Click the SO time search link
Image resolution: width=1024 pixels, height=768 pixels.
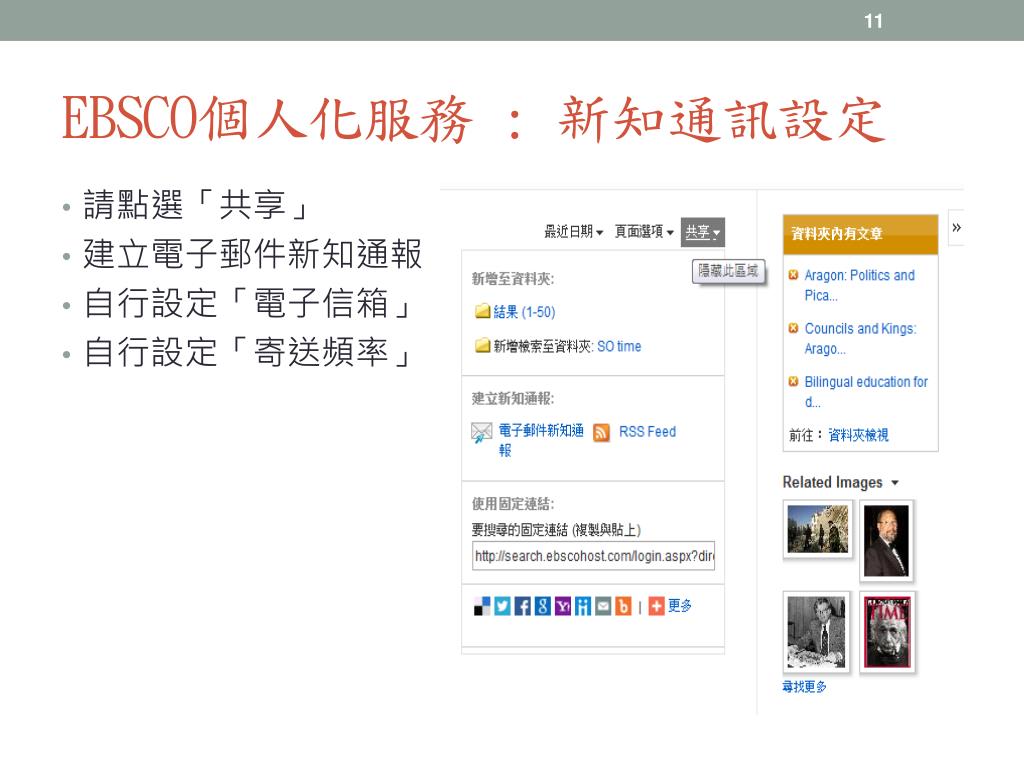(619, 346)
